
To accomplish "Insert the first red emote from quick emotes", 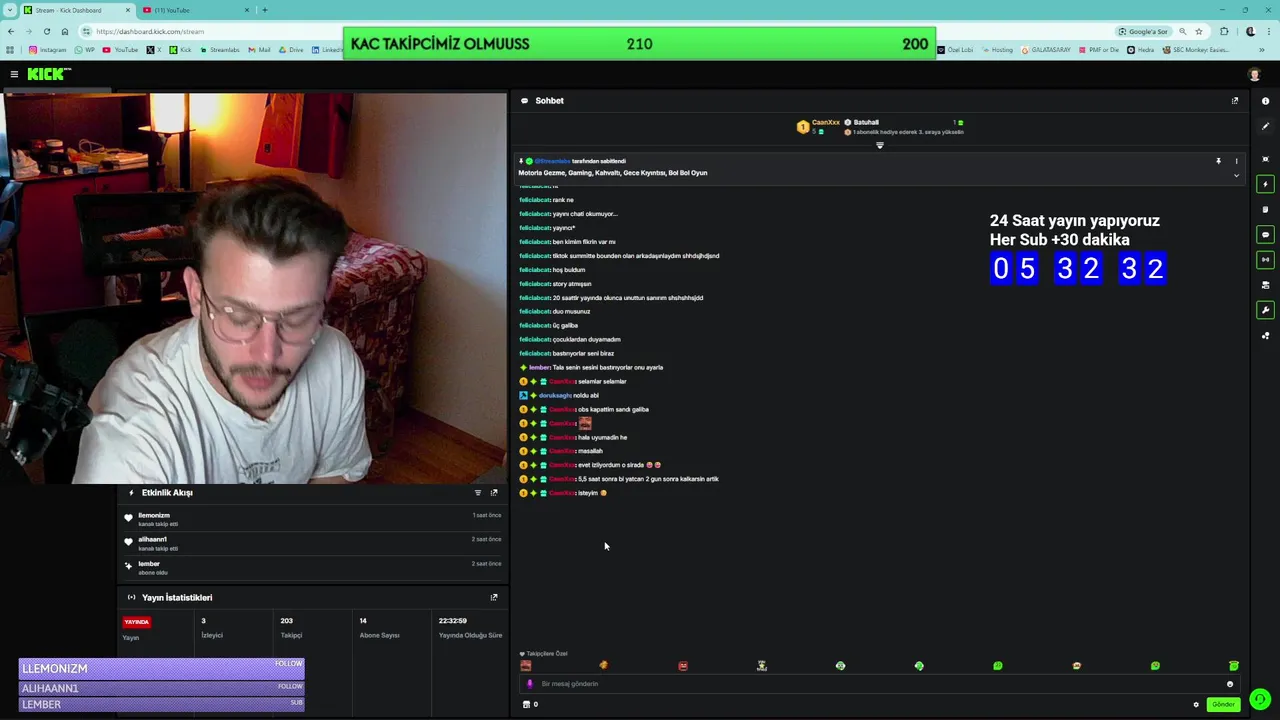I will [526, 666].
